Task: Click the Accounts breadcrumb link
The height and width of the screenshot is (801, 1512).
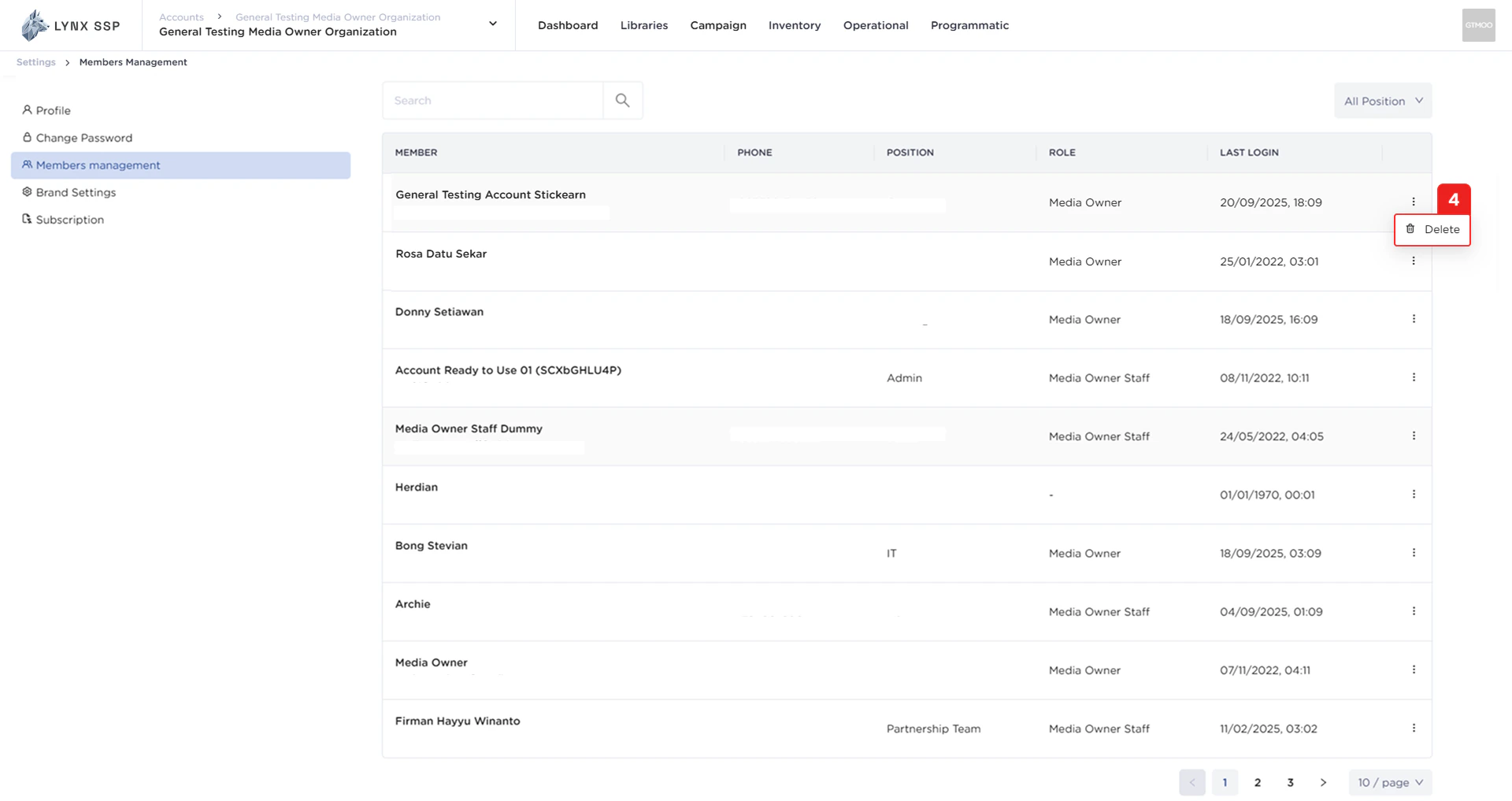Action: pos(181,17)
